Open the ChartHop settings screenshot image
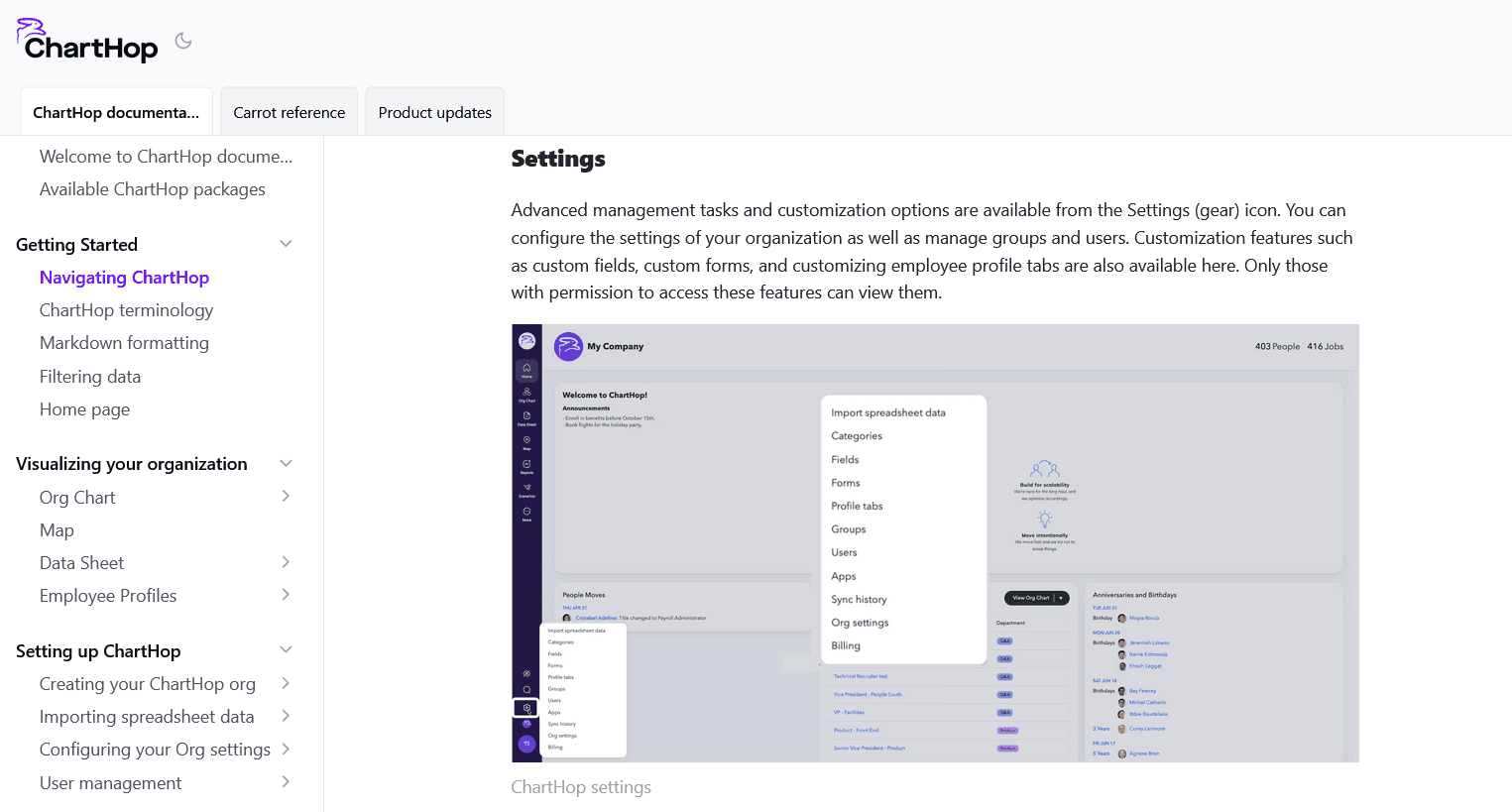The image size is (1512, 812). (934, 542)
